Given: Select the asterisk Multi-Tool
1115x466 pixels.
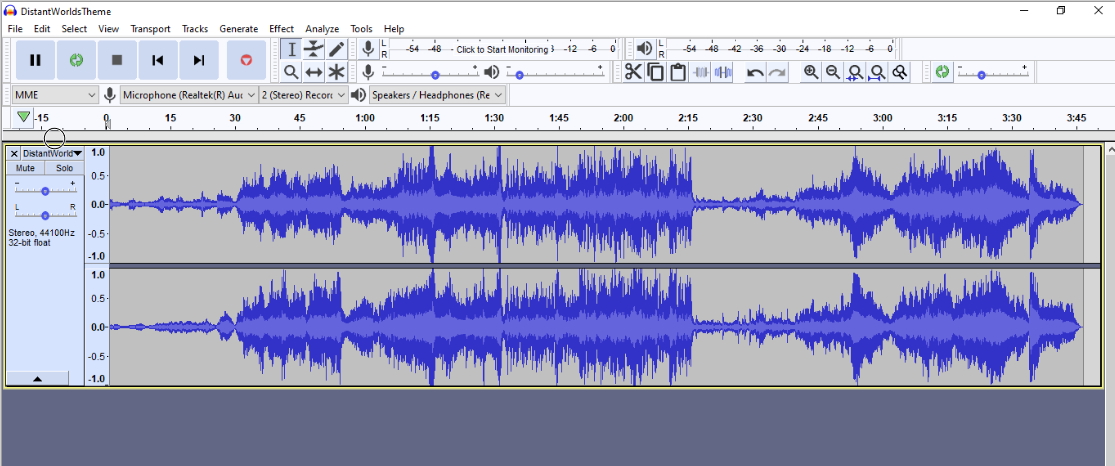Looking at the screenshot, I should (x=336, y=72).
